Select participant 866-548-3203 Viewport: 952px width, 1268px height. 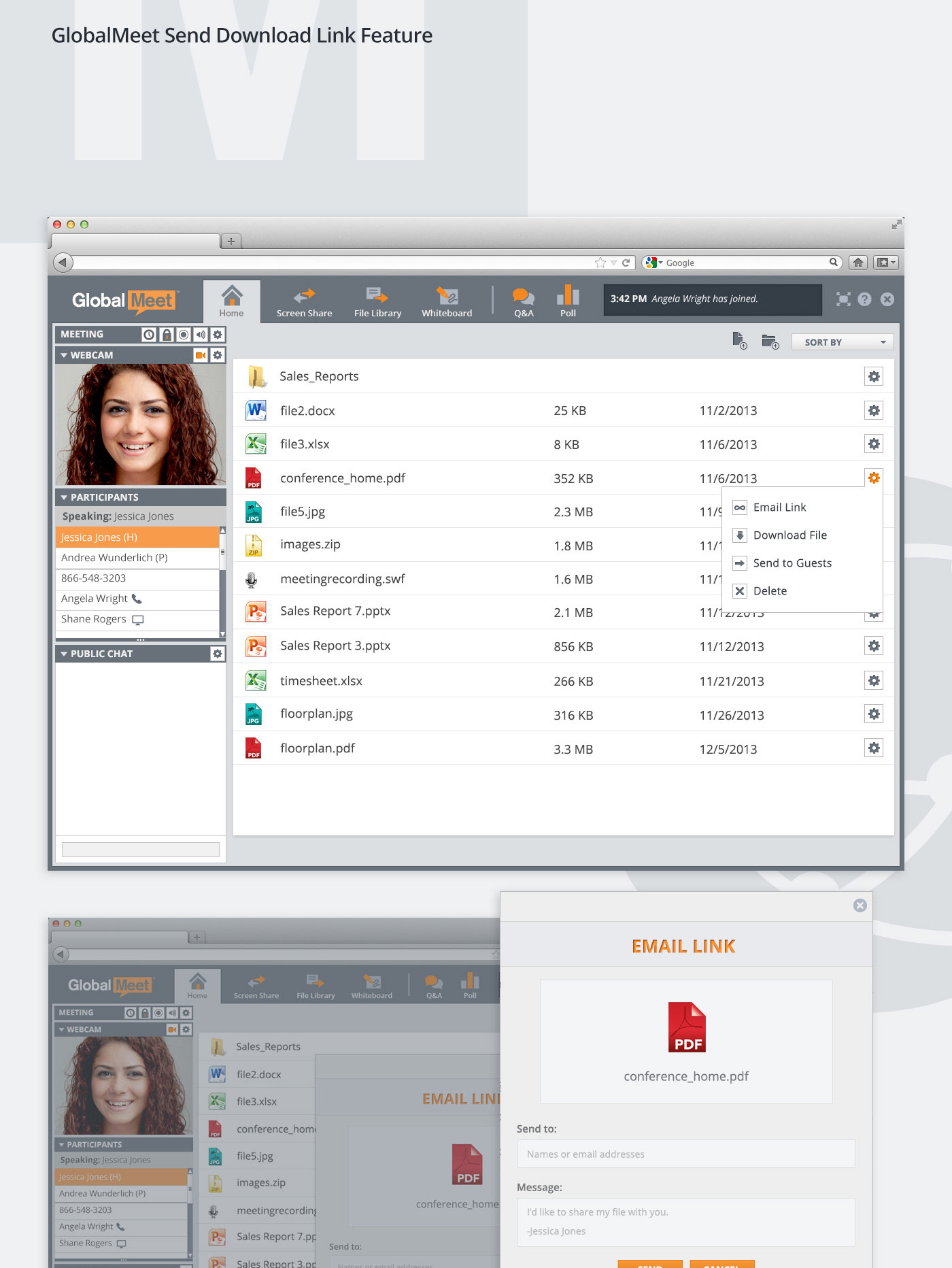(x=137, y=578)
